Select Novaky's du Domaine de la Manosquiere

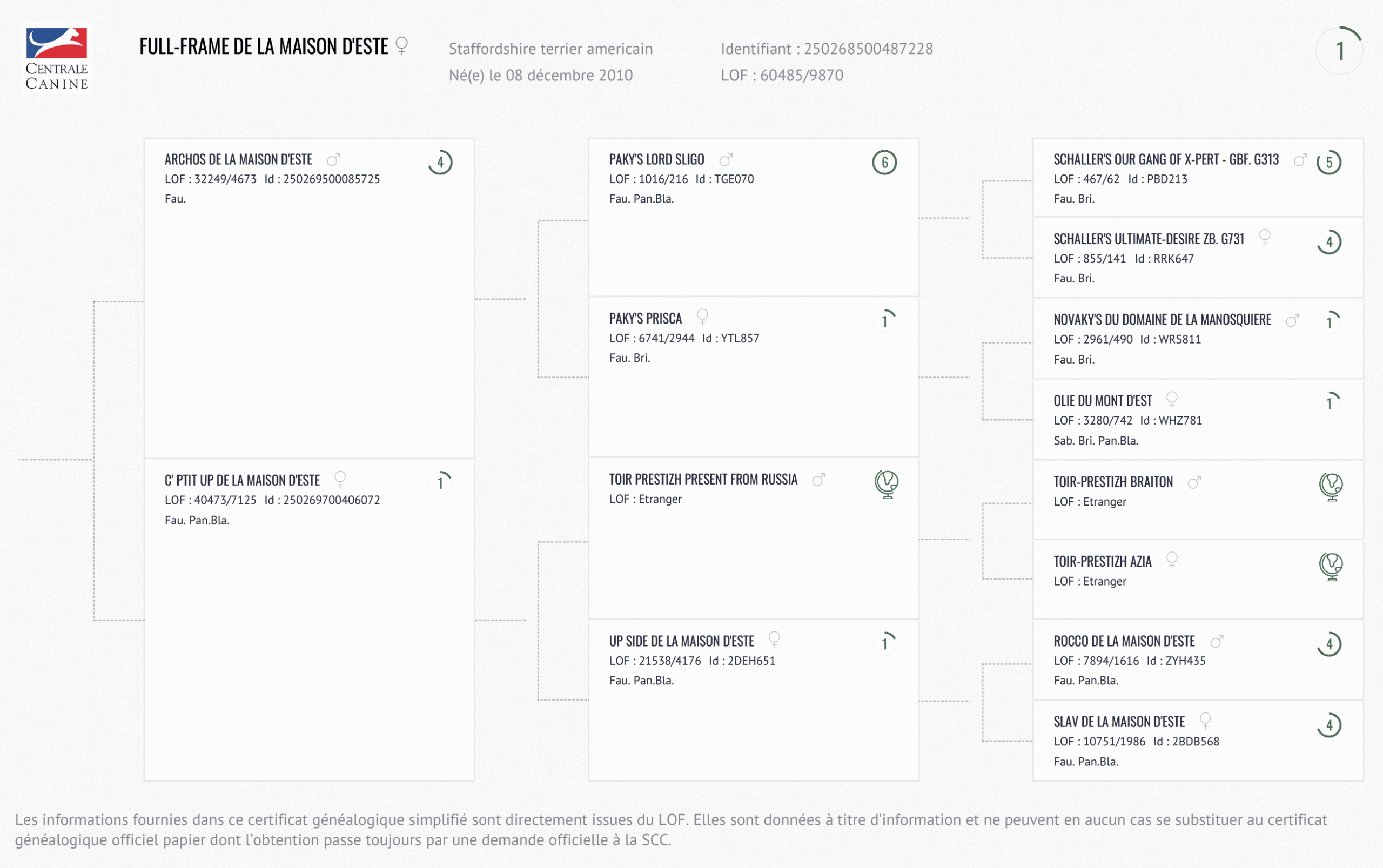pyautogui.click(x=1162, y=320)
